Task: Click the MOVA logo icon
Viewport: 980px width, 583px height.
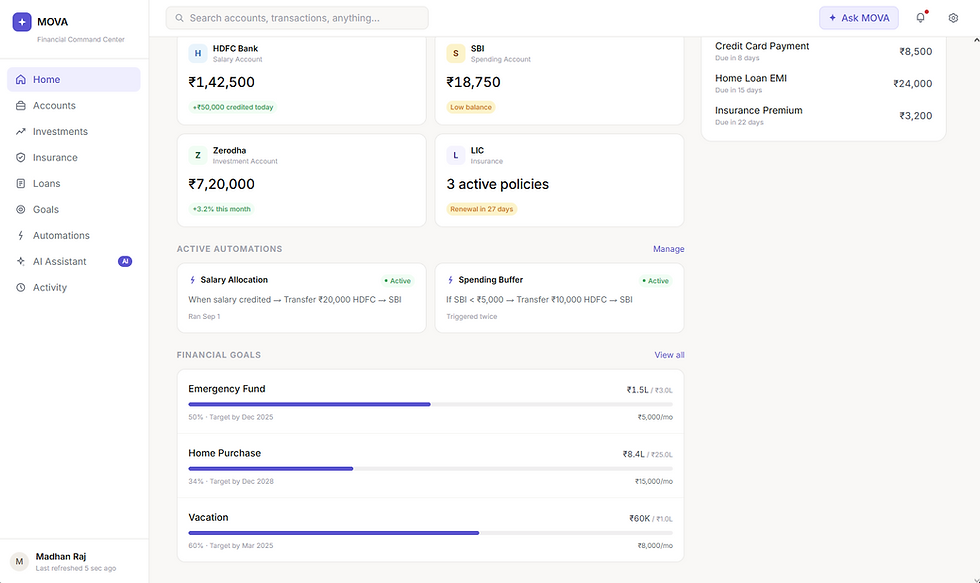Action: [22, 22]
